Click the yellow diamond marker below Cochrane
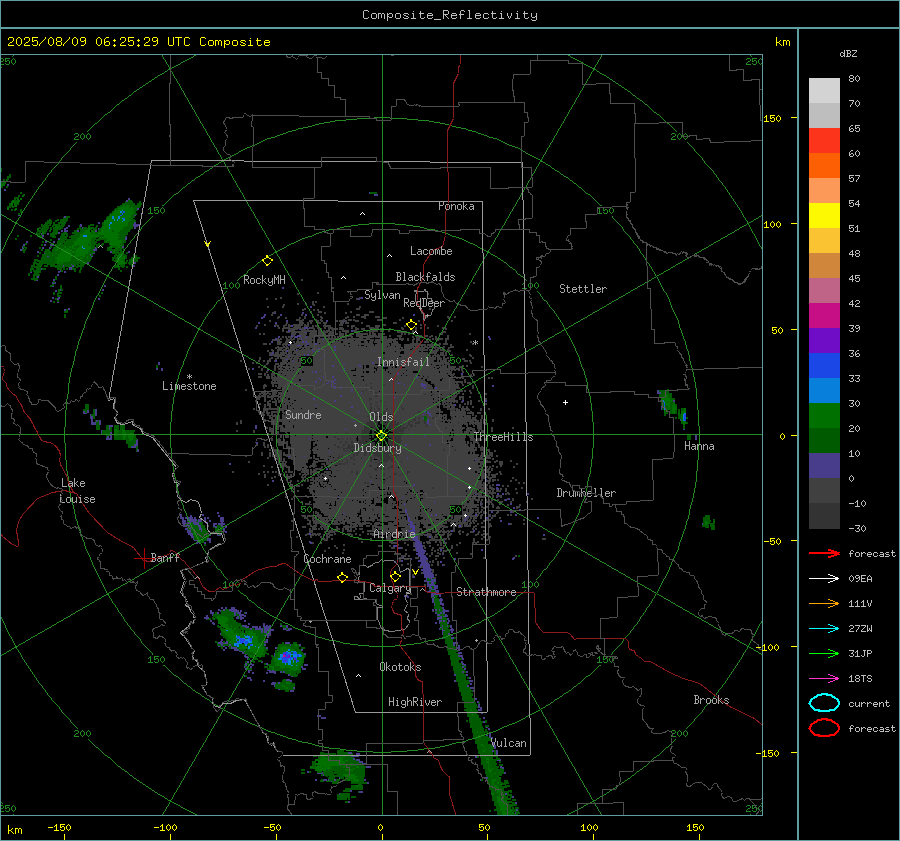 click(x=343, y=577)
